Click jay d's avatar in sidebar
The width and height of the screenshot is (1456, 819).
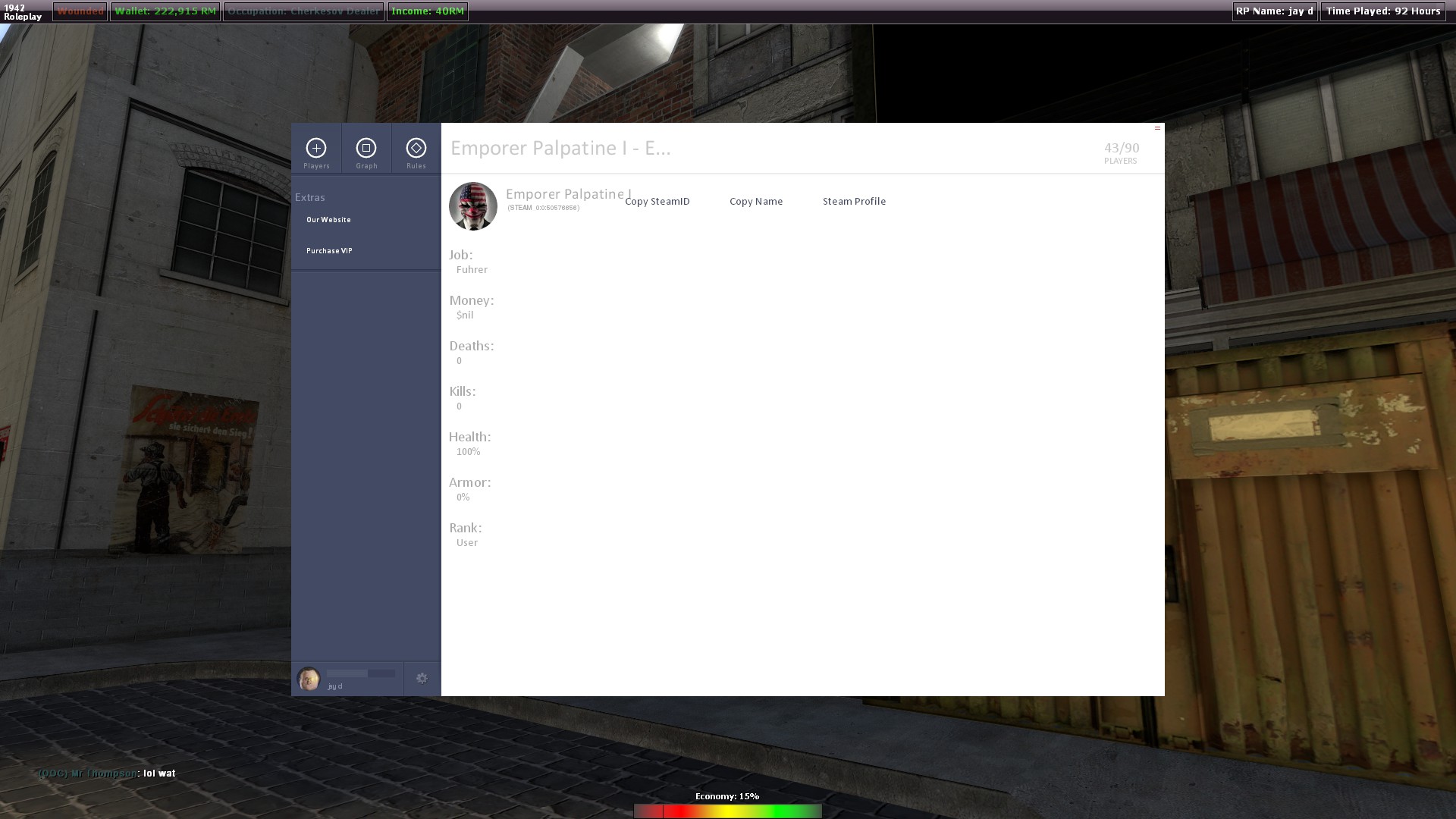point(309,679)
